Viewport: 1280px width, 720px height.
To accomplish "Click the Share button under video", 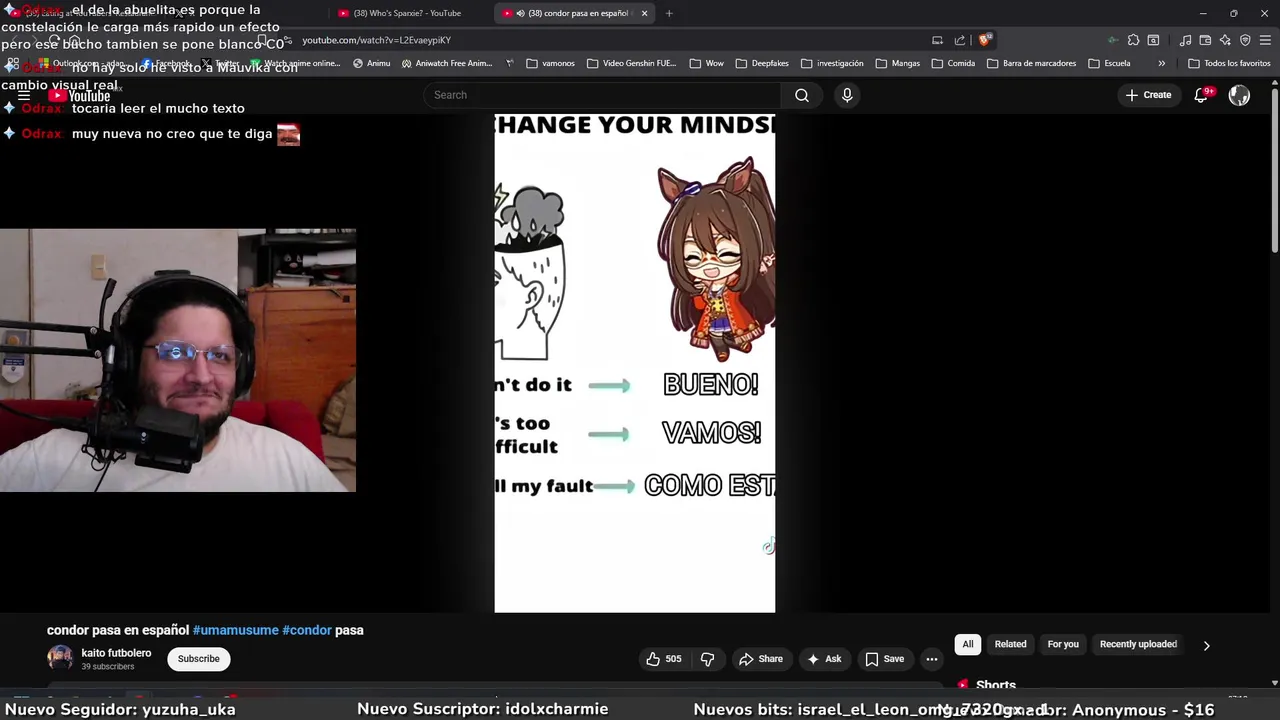I will (x=760, y=659).
